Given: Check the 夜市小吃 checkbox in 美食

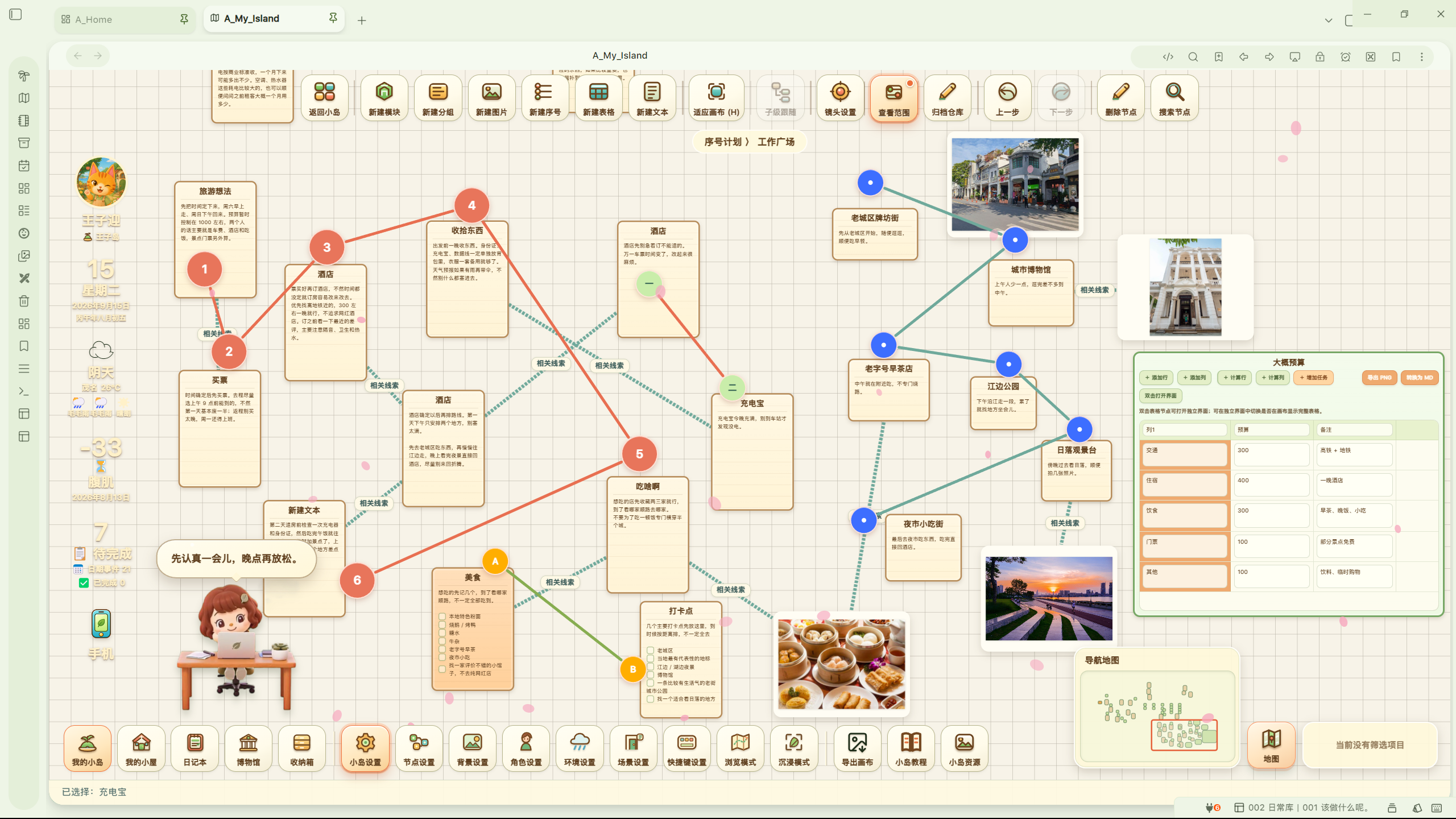Looking at the screenshot, I should [442, 657].
